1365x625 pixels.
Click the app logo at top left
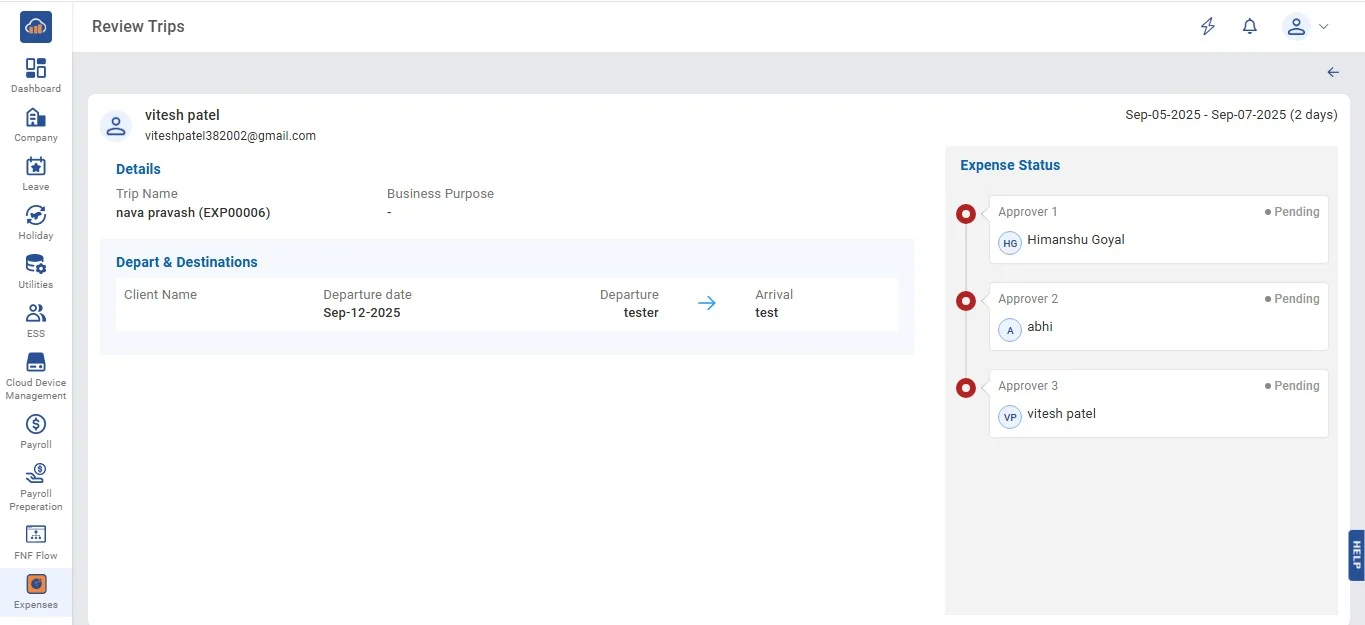coord(36,27)
